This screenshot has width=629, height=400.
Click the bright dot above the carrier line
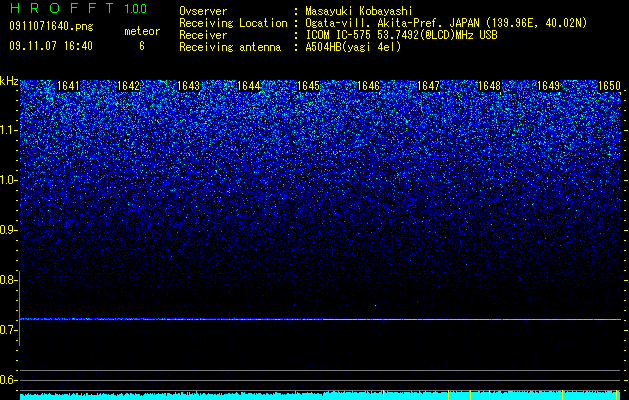pos(375,306)
